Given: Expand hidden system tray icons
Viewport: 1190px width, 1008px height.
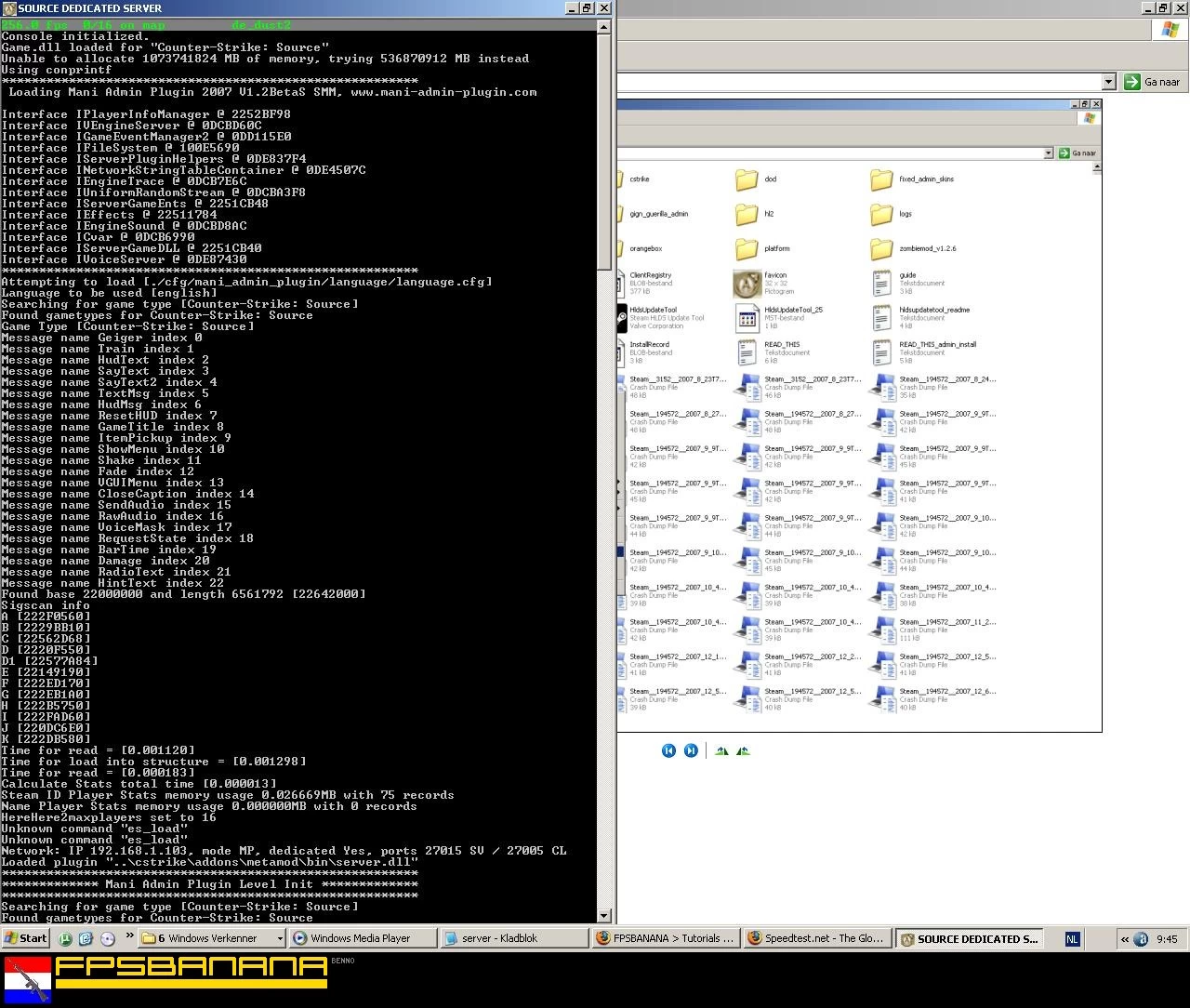Looking at the screenshot, I should pos(1125,939).
